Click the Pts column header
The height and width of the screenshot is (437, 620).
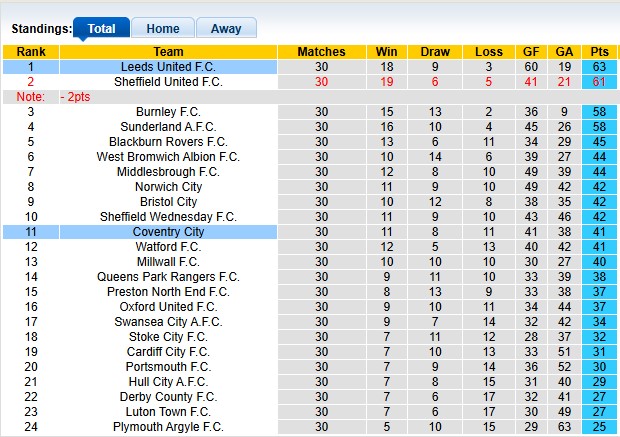coord(600,52)
